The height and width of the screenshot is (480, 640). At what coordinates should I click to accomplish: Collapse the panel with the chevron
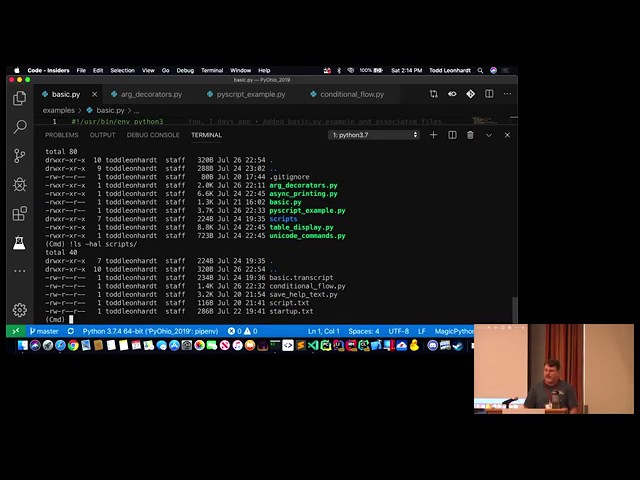(x=489, y=135)
